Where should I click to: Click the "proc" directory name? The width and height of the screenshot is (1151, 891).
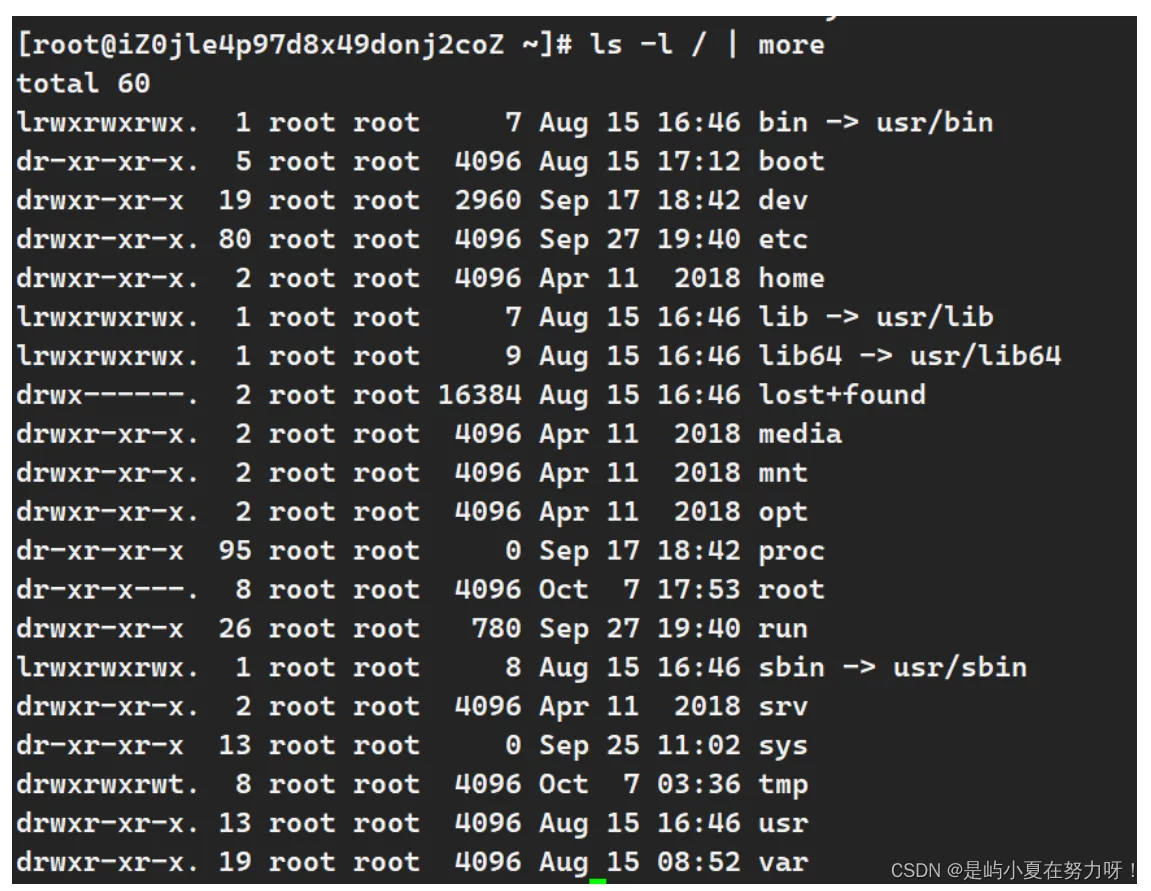[791, 551]
